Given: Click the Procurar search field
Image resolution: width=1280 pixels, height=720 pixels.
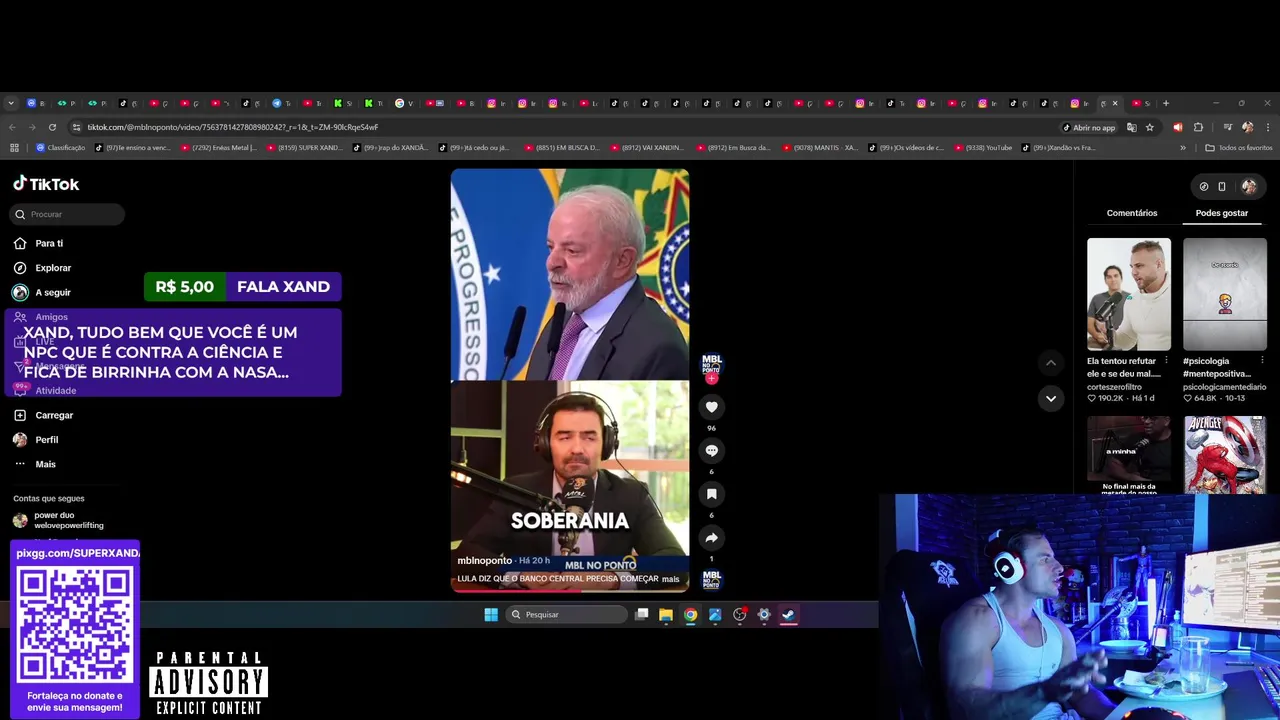Looking at the screenshot, I should [68, 214].
